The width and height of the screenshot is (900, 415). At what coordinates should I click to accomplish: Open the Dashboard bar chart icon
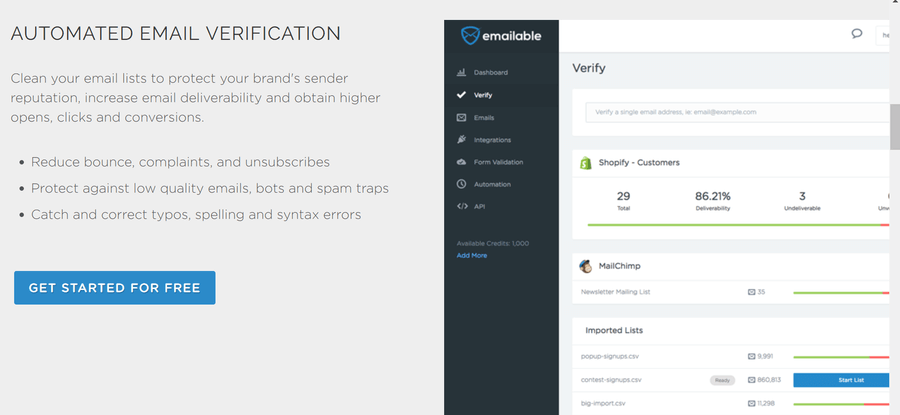coord(461,72)
